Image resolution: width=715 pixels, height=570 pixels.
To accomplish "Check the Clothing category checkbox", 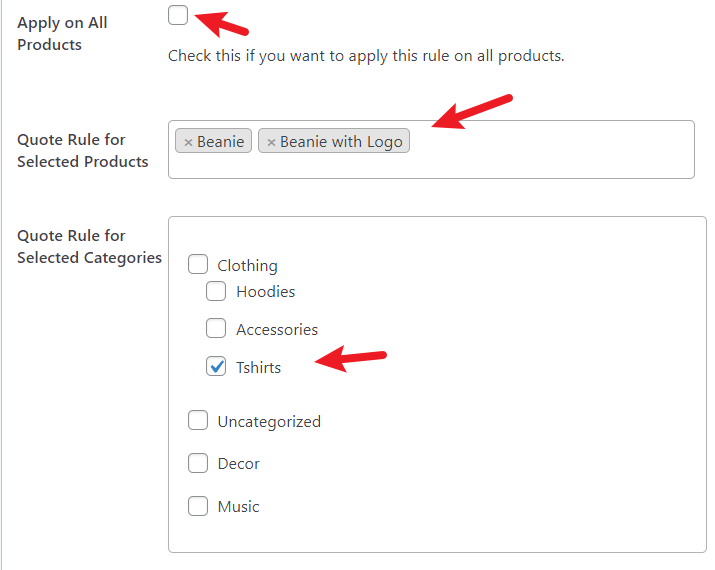I will [x=198, y=264].
